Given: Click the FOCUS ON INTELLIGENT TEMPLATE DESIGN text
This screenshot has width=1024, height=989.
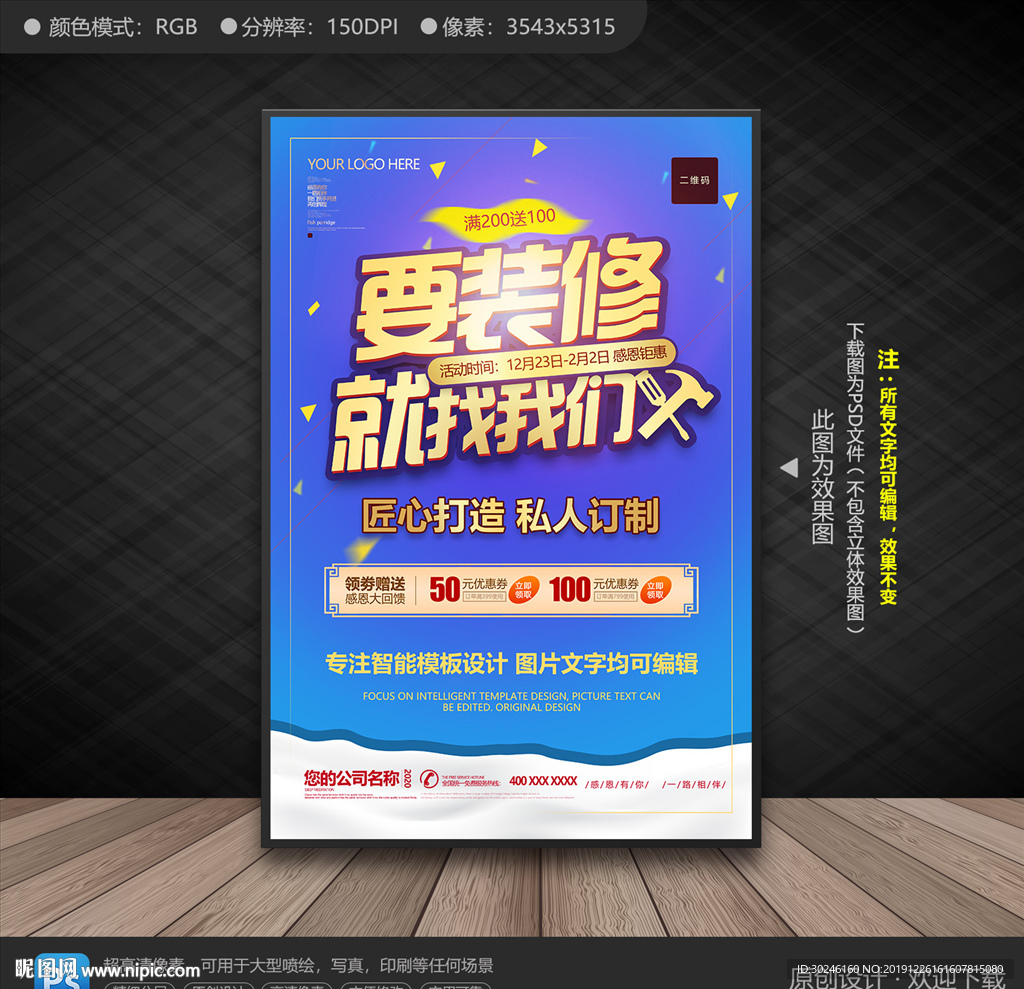Looking at the screenshot, I should pos(511,702).
